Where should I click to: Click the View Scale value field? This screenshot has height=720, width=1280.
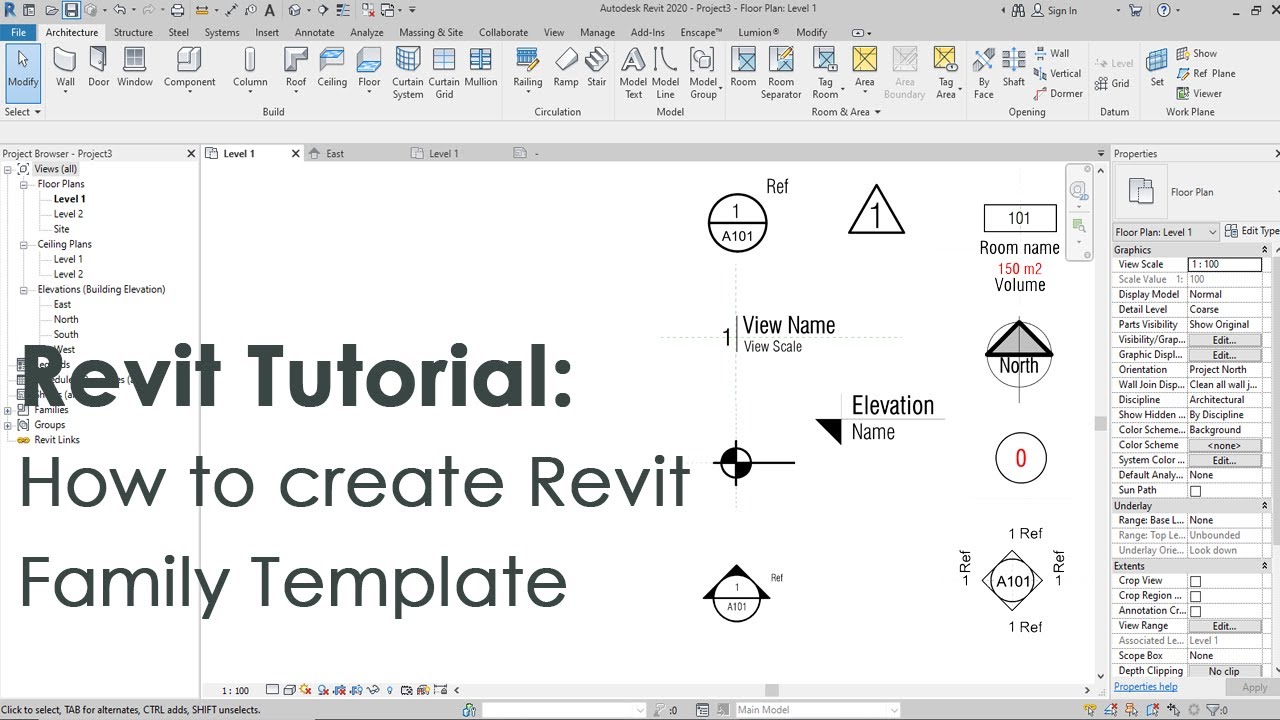[x=1224, y=265]
